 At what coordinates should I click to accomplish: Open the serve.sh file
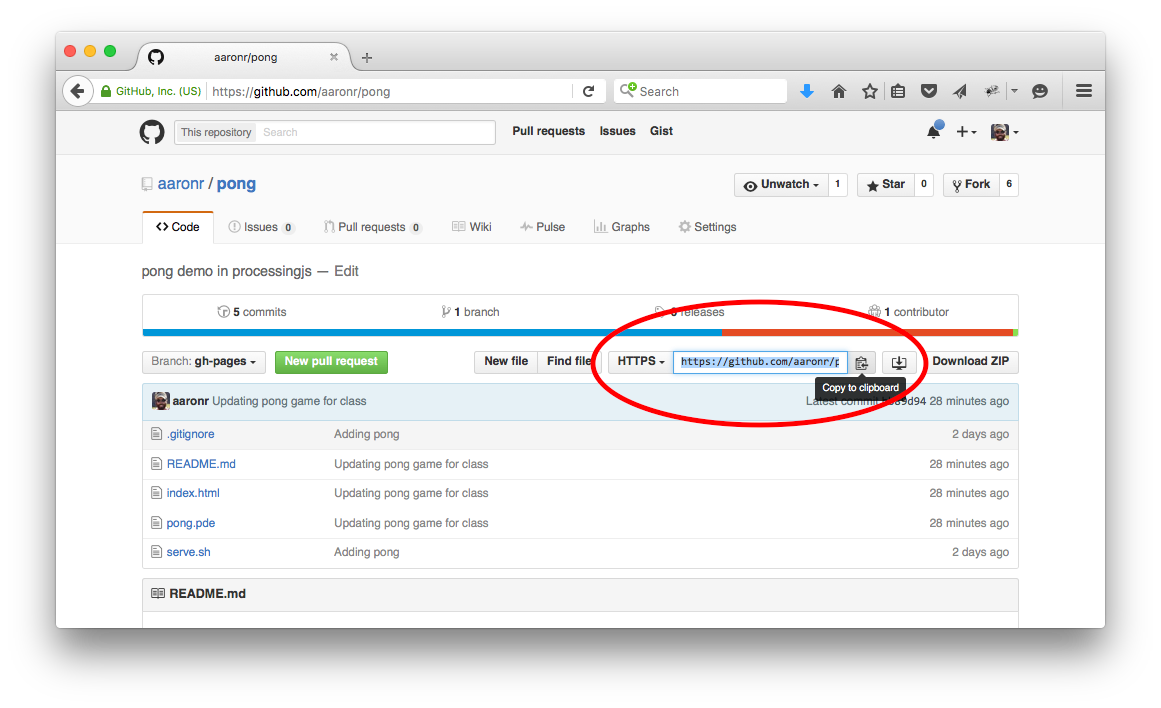pos(189,552)
